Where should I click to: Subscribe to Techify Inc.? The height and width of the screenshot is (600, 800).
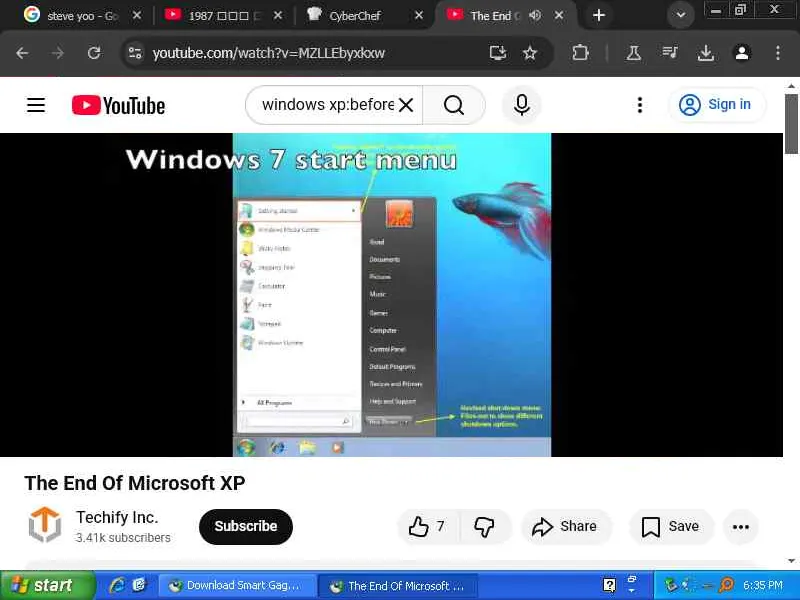pos(246,527)
